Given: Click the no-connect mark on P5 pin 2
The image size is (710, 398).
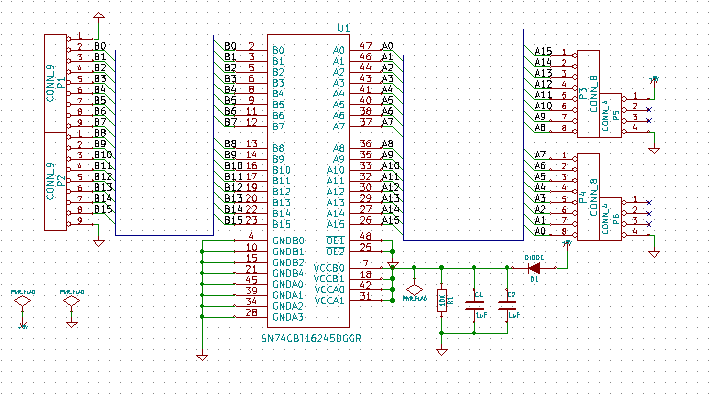Looking at the screenshot, I should tap(649, 110).
